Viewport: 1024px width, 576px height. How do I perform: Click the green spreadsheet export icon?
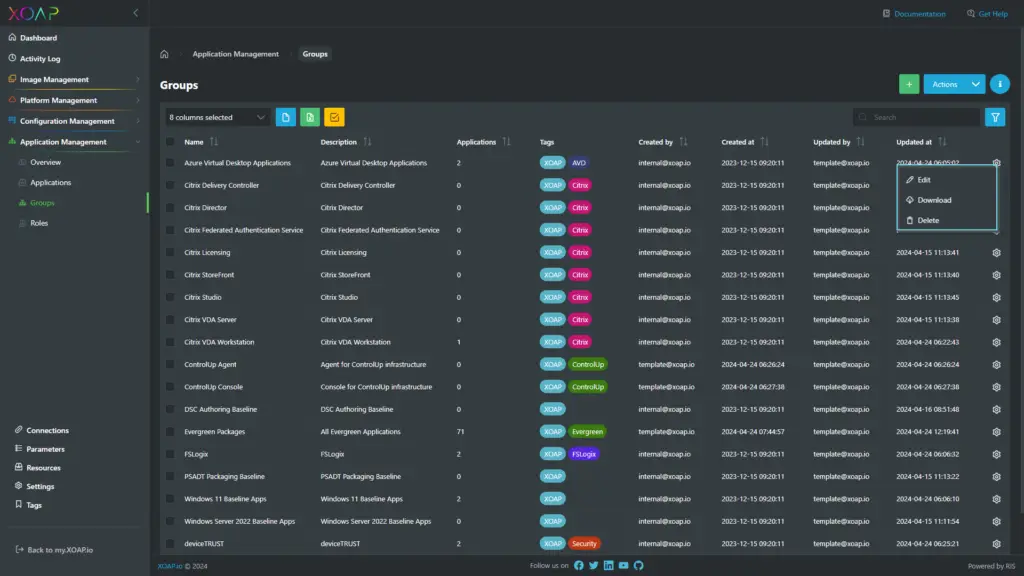pos(310,118)
